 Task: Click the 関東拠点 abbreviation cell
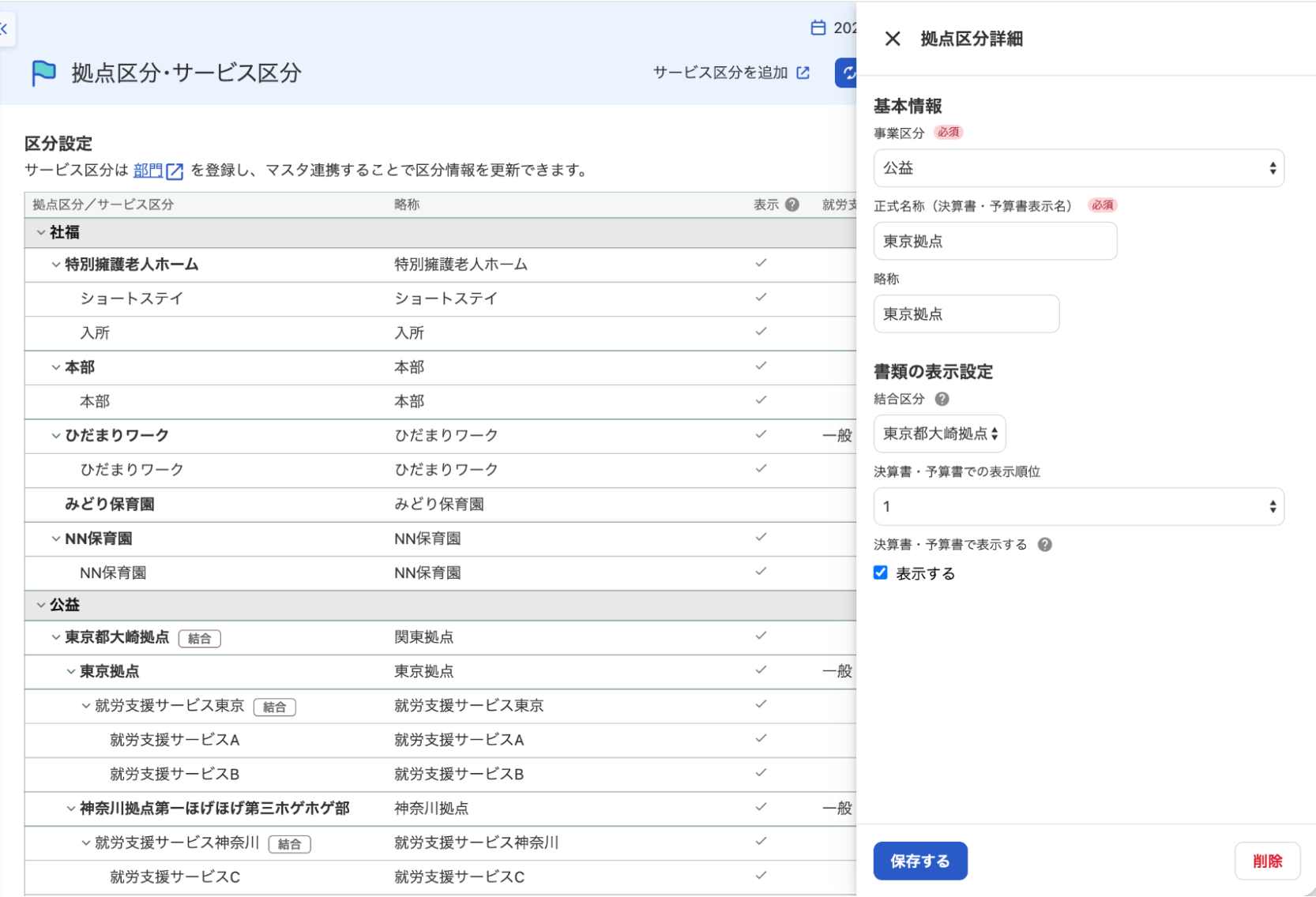click(424, 637)
